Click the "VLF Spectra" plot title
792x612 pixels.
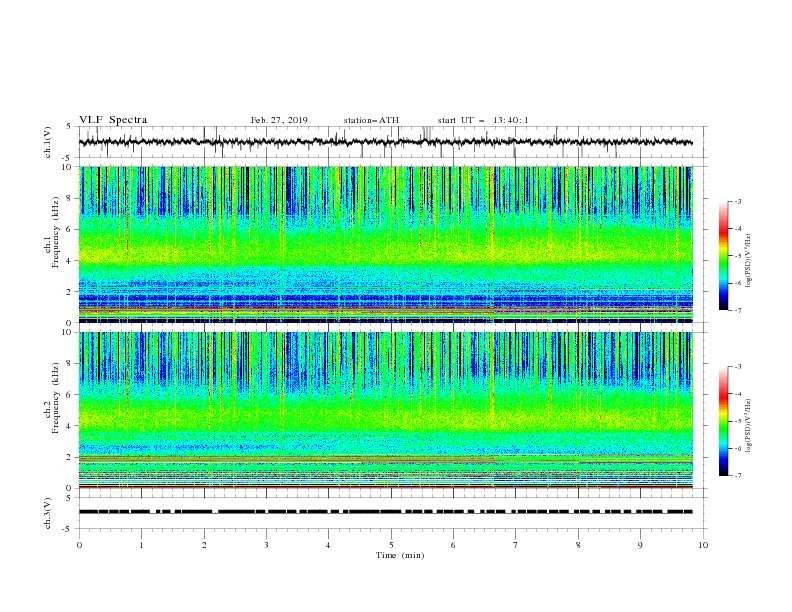click(113, 120)
